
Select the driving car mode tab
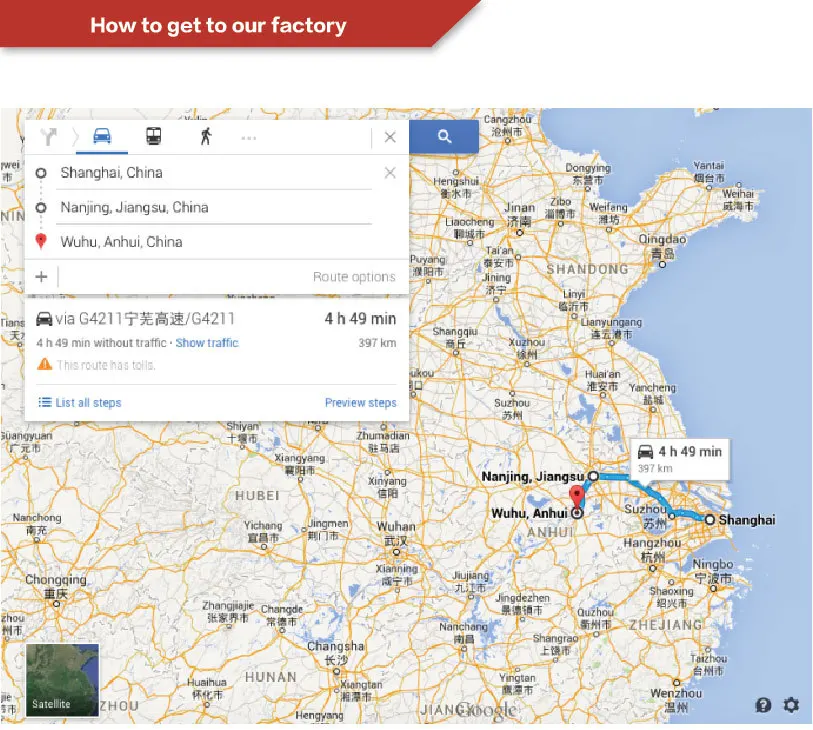coord(102,136)
